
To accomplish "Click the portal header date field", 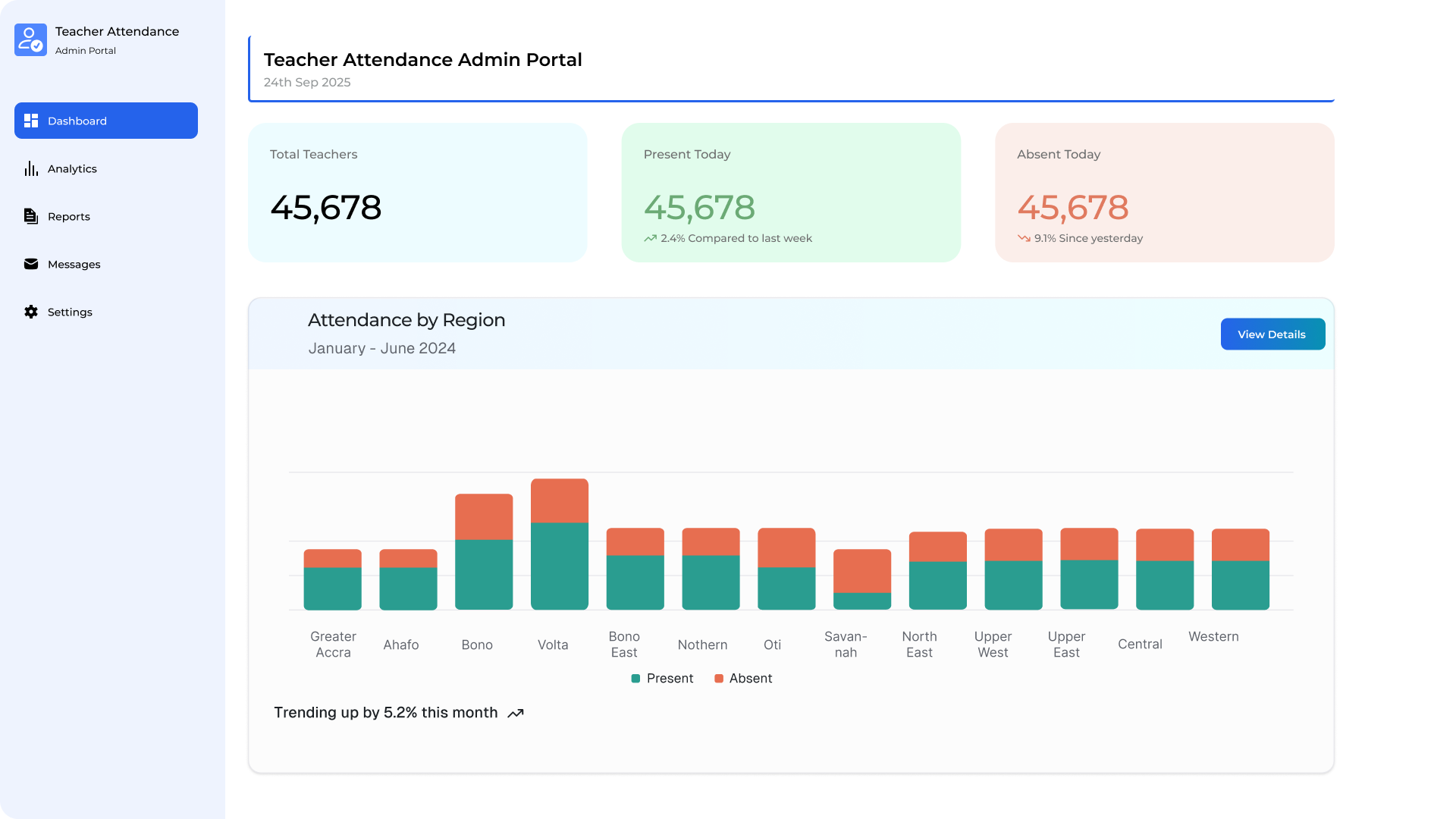I will [306, 82].
